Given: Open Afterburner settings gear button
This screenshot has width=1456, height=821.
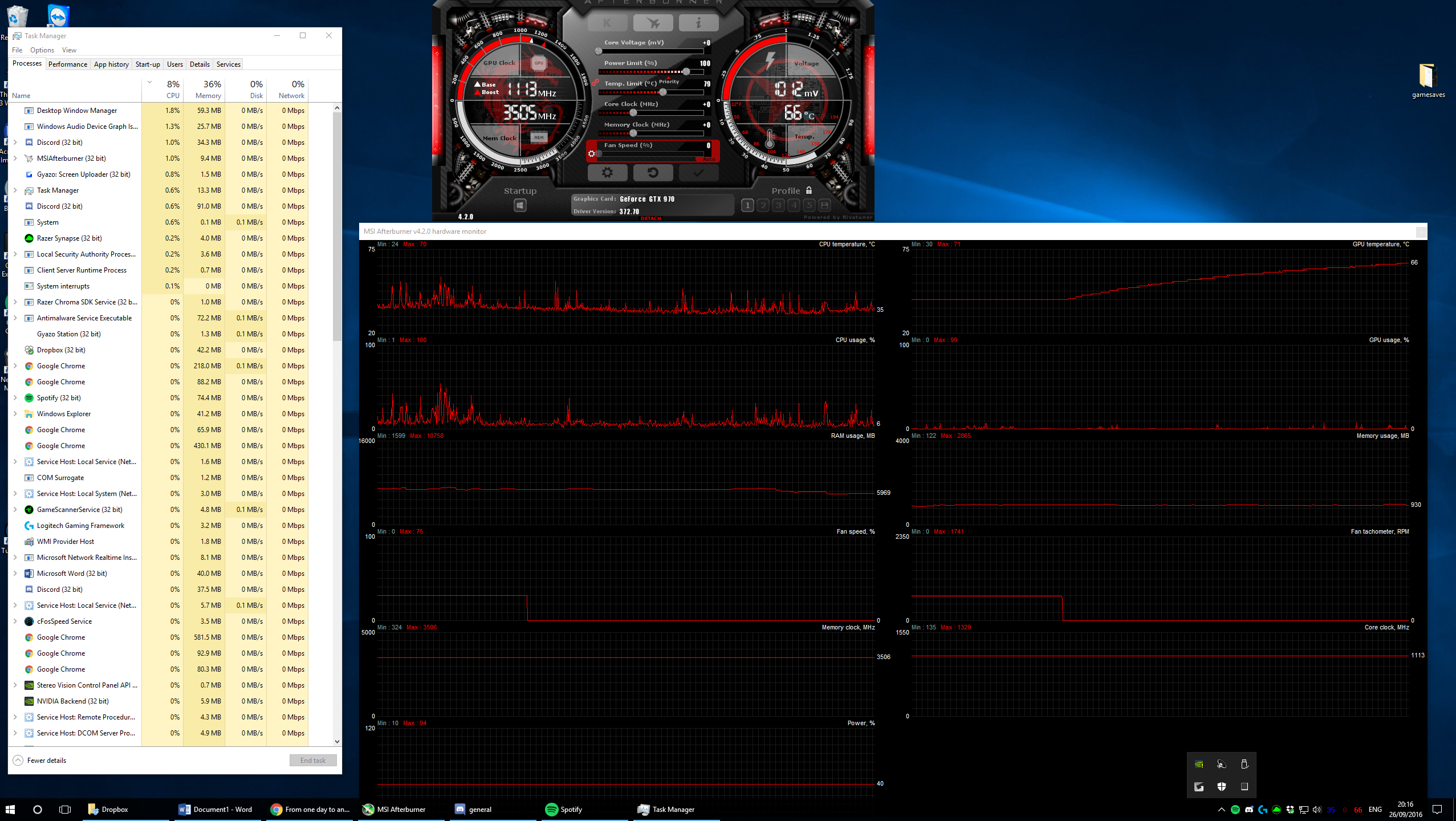Looking at the screenshot, I should coord(607,172).
